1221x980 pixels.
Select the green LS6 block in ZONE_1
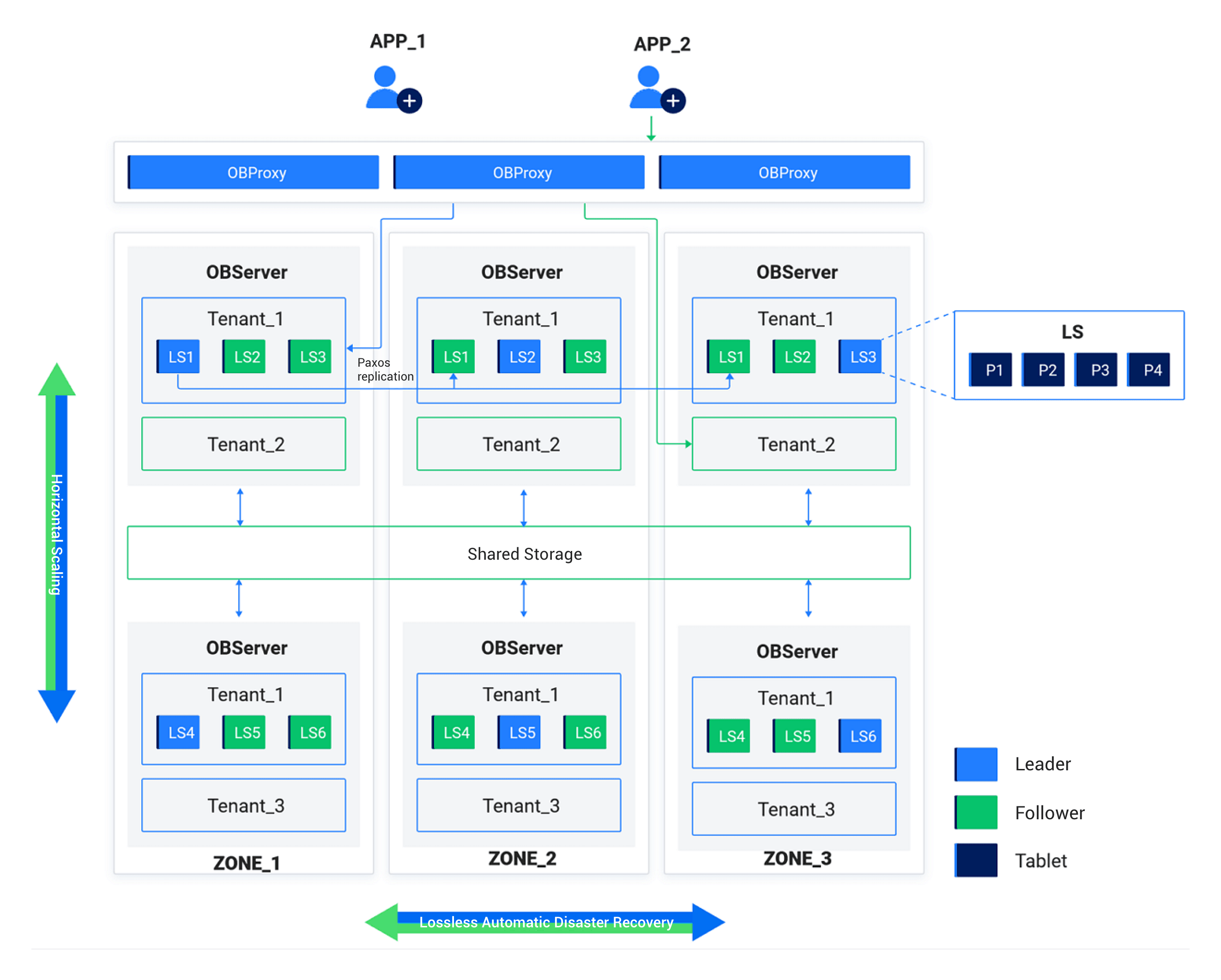click(310, 732)
